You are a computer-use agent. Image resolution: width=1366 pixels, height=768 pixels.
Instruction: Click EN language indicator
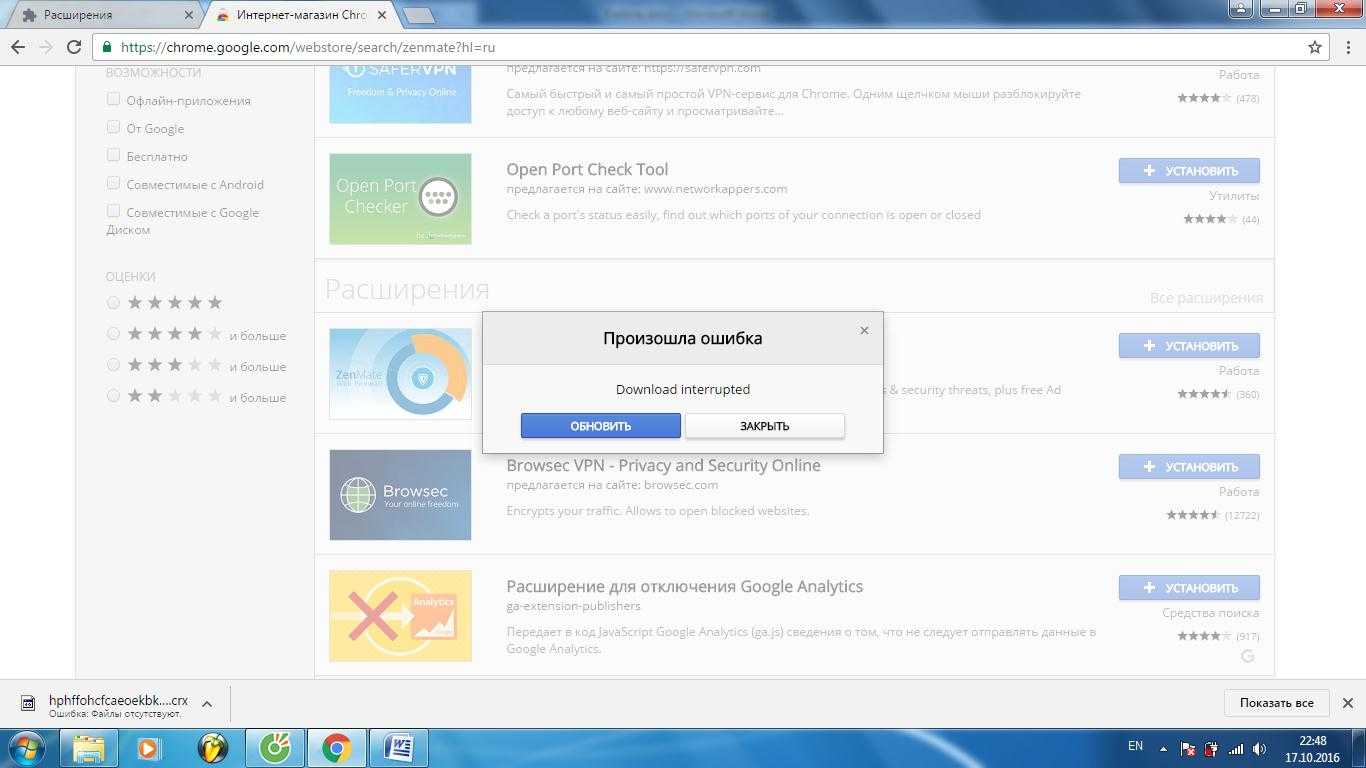click(1135, 746)
